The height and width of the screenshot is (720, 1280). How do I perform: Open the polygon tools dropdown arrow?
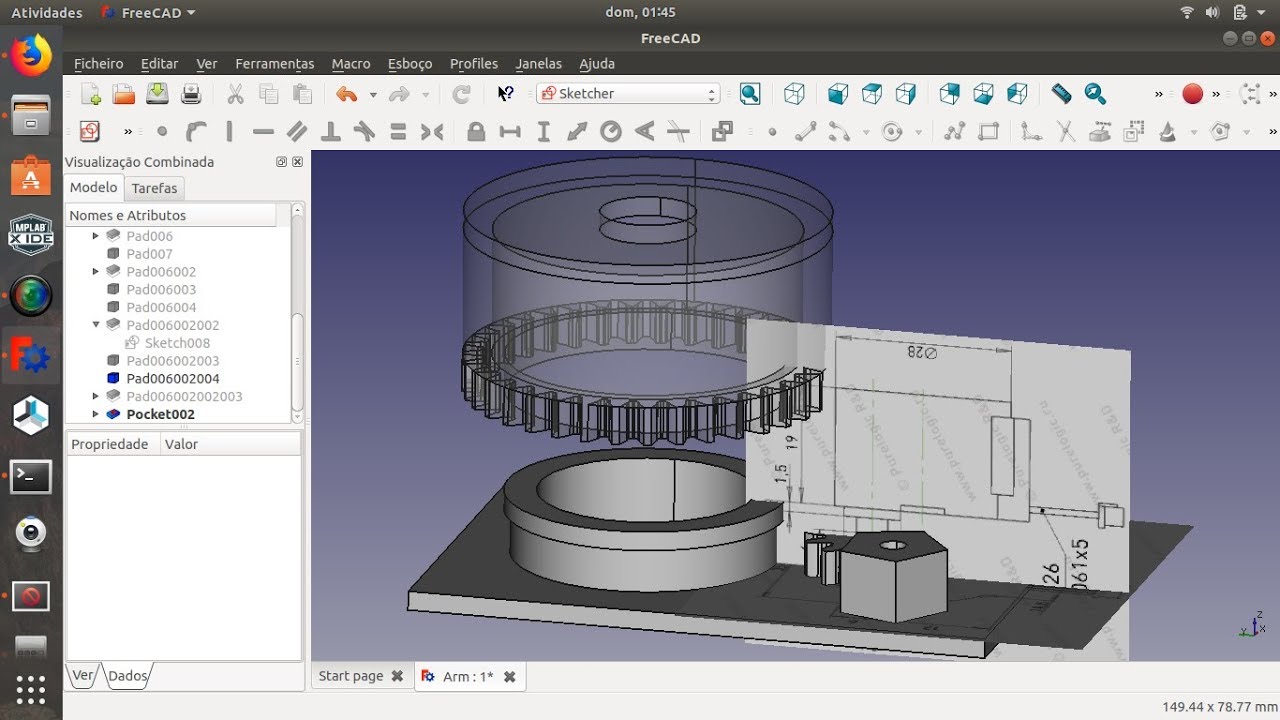pos(1246,132)
